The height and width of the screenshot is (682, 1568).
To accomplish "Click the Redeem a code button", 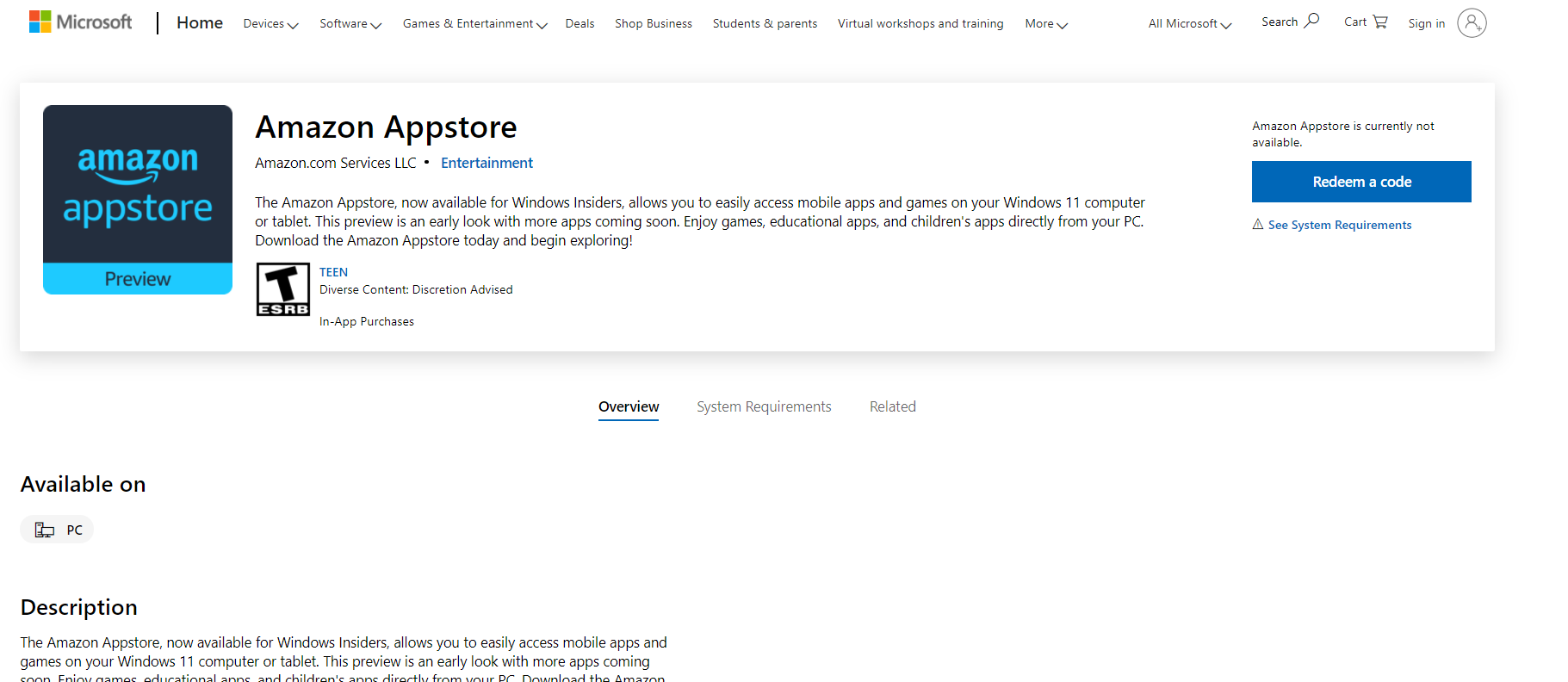I will click(x=1361, y=182).
